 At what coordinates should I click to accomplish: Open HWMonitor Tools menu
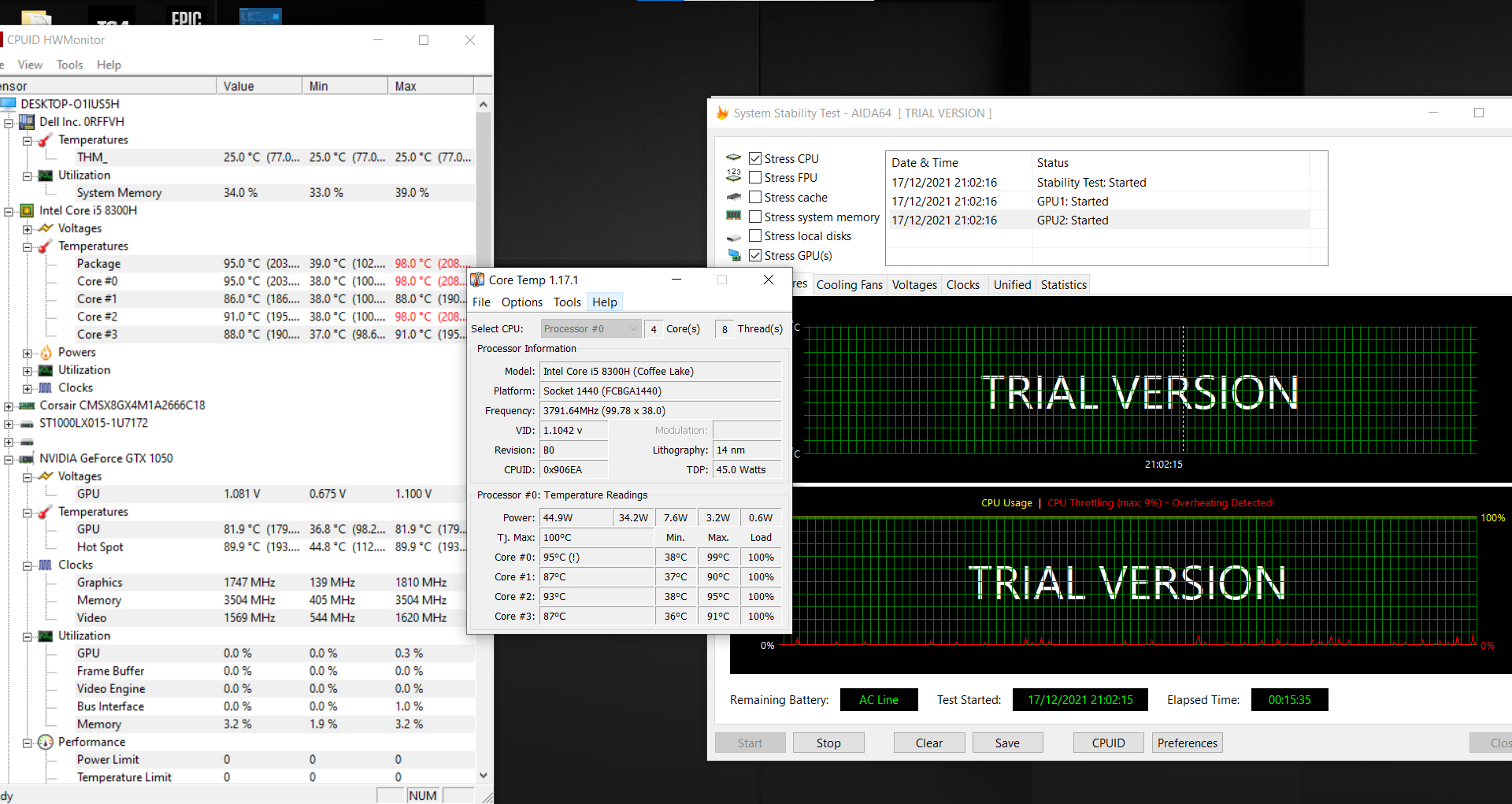[x=69, y=65]
